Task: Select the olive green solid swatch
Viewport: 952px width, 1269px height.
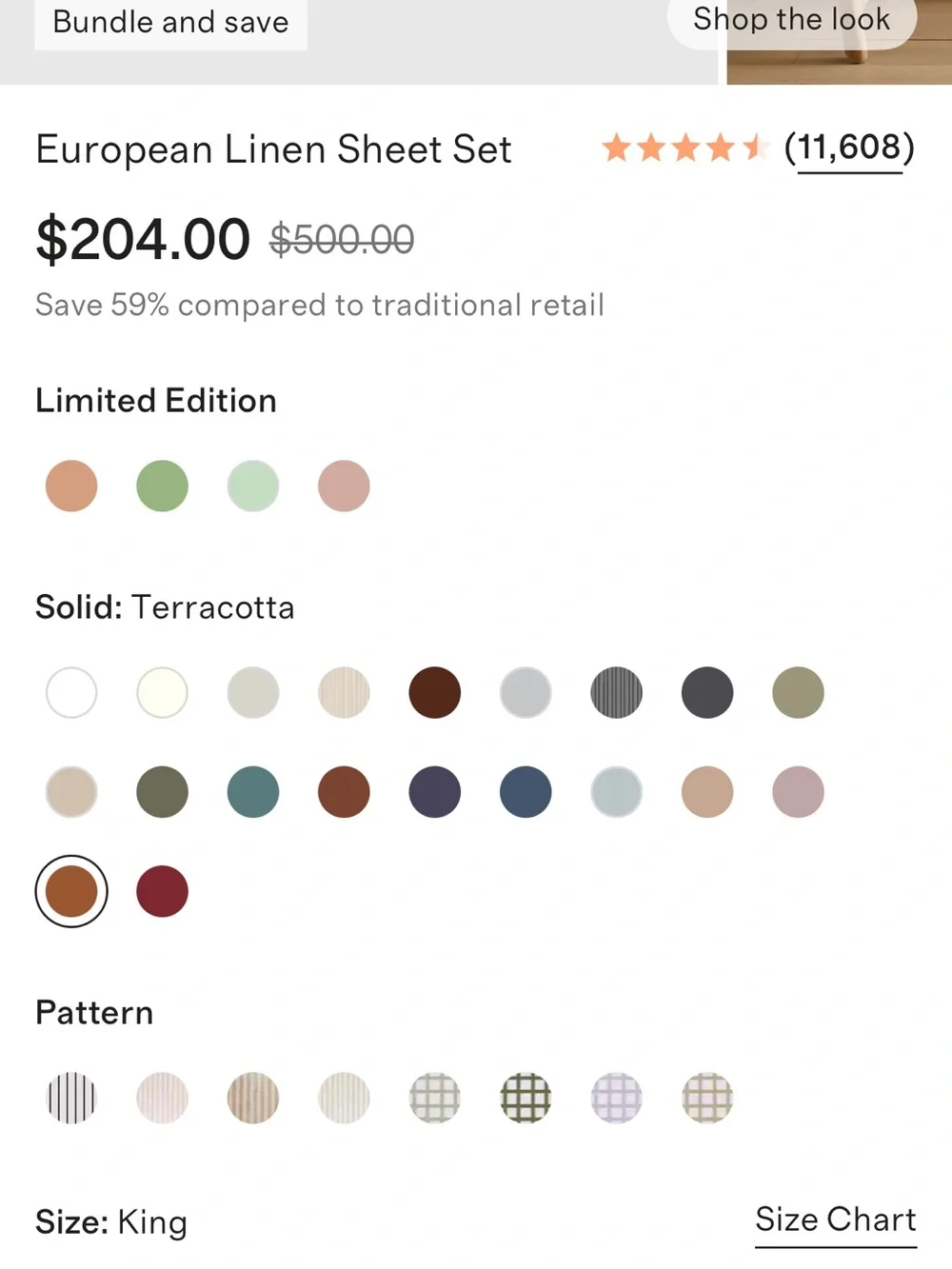Action: coord(162,792)
